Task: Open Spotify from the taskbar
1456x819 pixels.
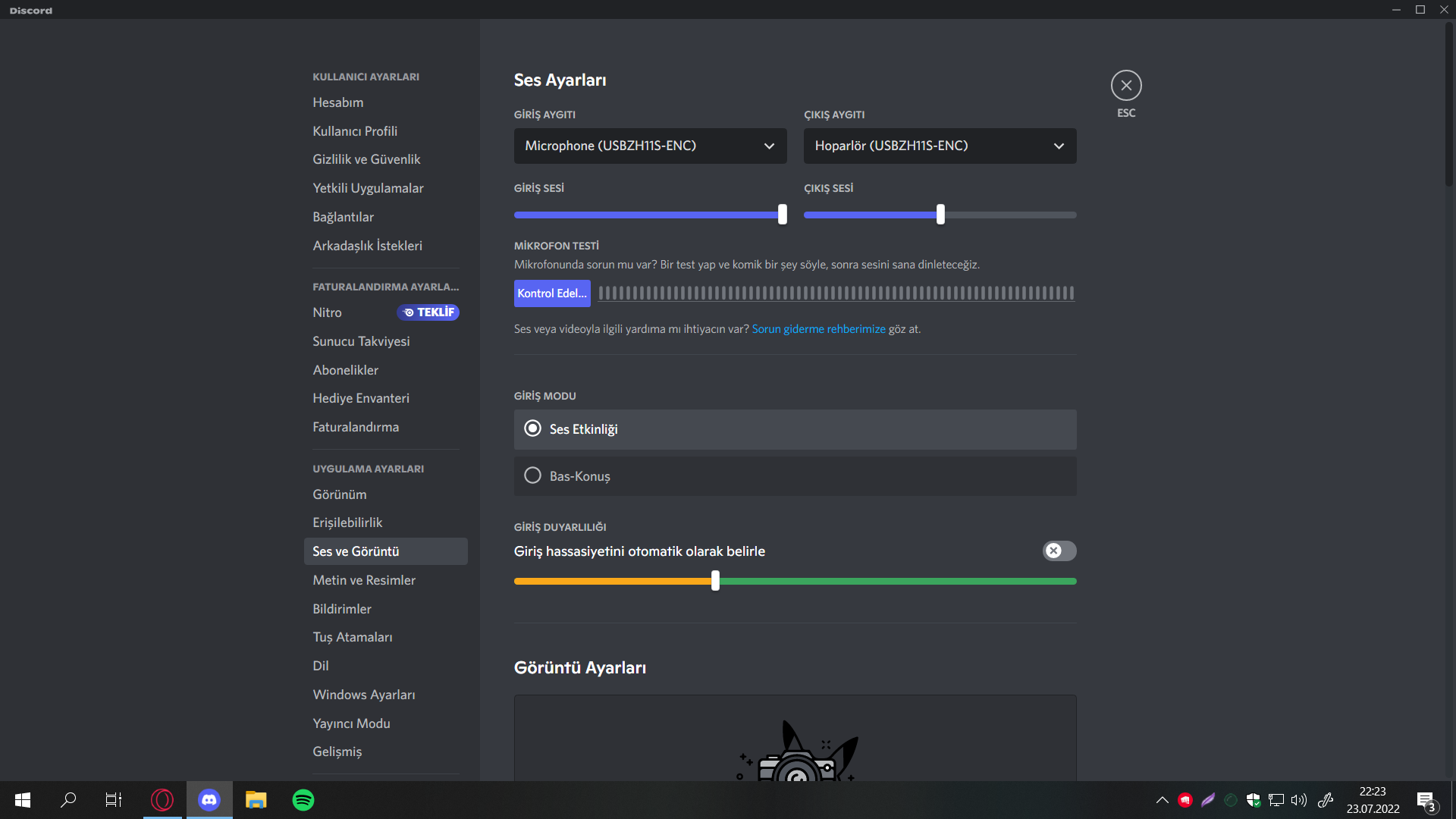Action: pyautogui.click(x=303, y=800)
